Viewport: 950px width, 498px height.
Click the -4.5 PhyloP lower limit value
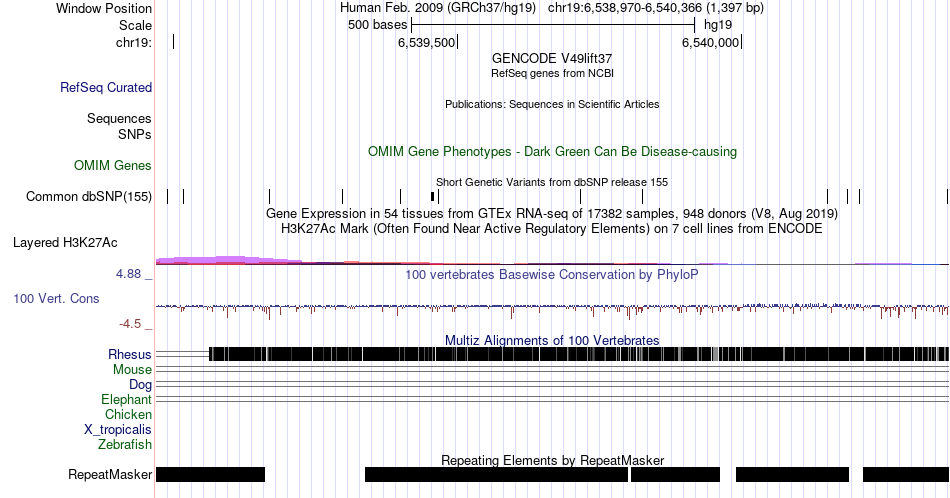click(x=130, y=324)
